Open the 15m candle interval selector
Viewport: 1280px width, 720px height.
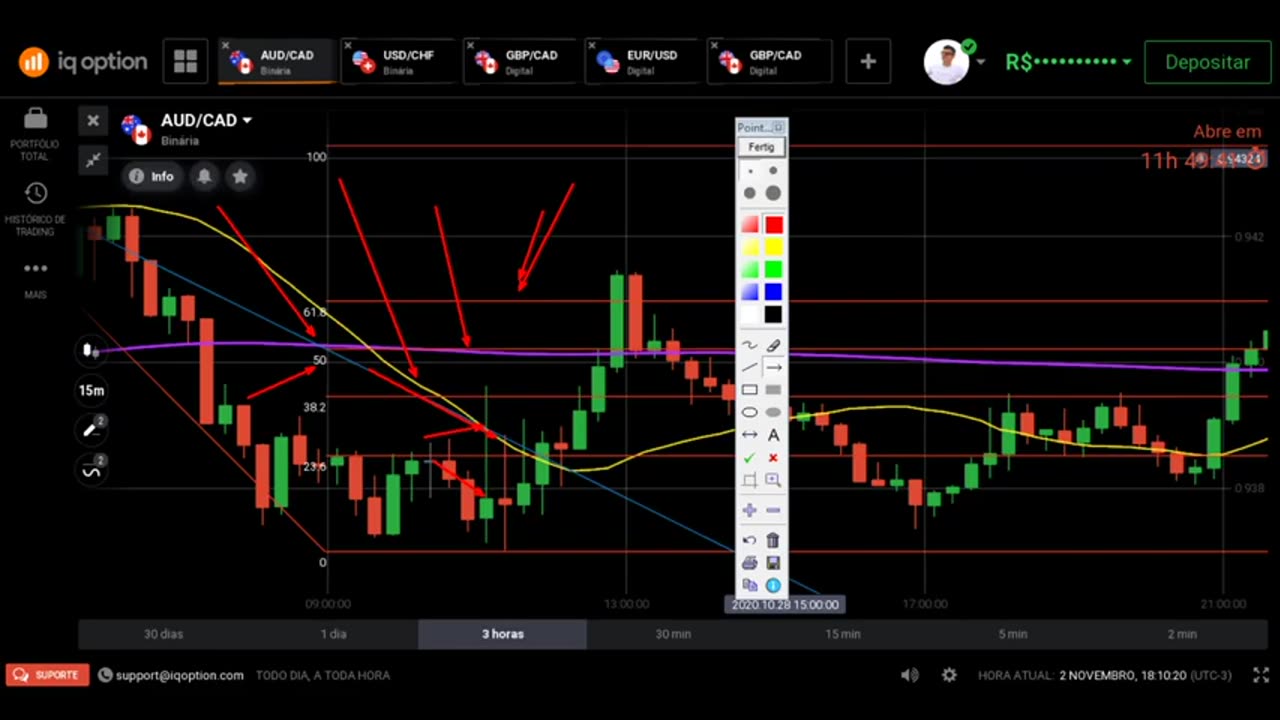(x=91, y=391)
